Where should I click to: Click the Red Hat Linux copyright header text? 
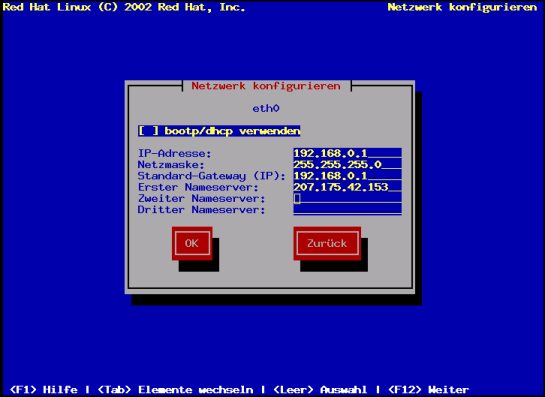point(124,7)
